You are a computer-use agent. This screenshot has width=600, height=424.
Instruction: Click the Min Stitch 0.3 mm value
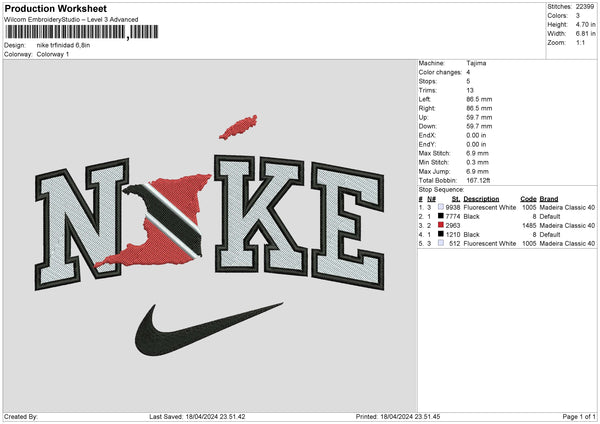(477, 162)
